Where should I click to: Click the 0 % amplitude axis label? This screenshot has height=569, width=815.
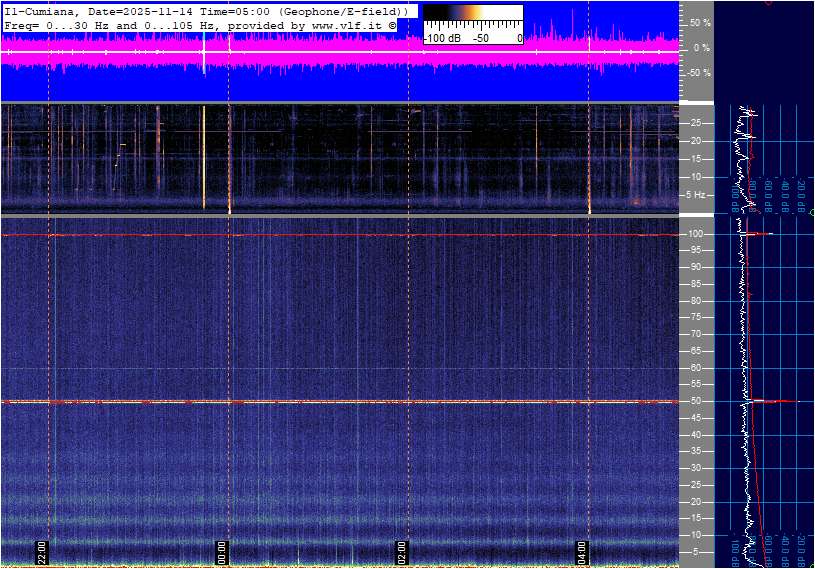701,47
